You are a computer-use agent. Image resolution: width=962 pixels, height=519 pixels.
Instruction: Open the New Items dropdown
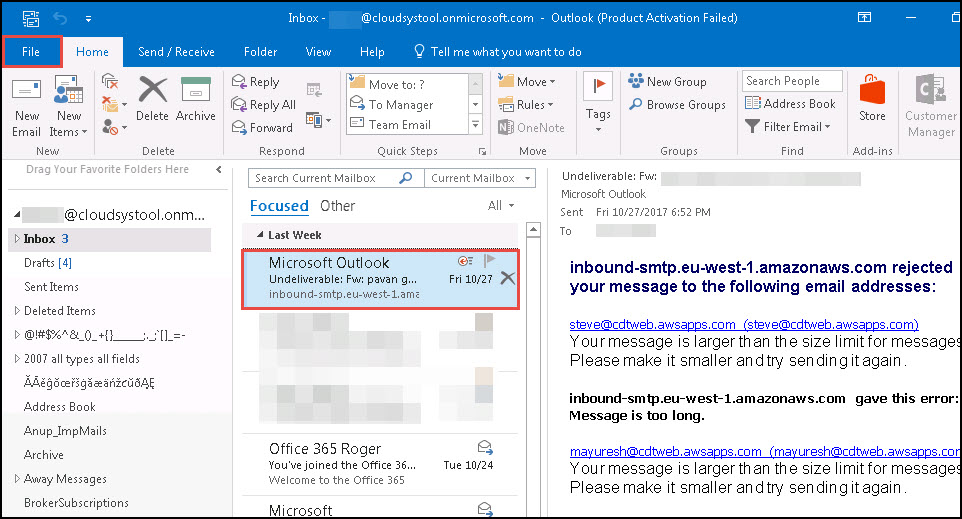point(68,107)
